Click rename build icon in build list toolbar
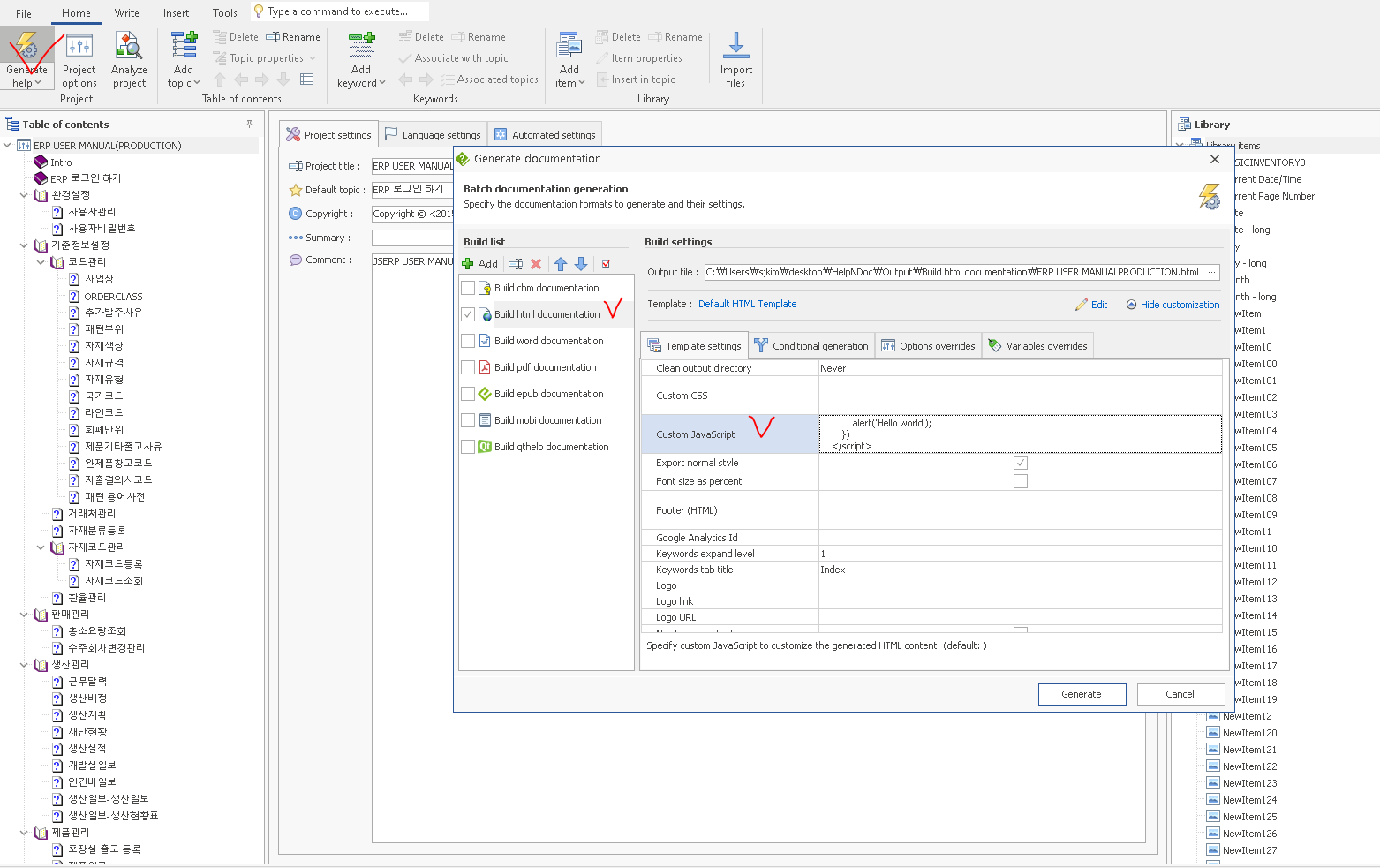 [516, 263]
